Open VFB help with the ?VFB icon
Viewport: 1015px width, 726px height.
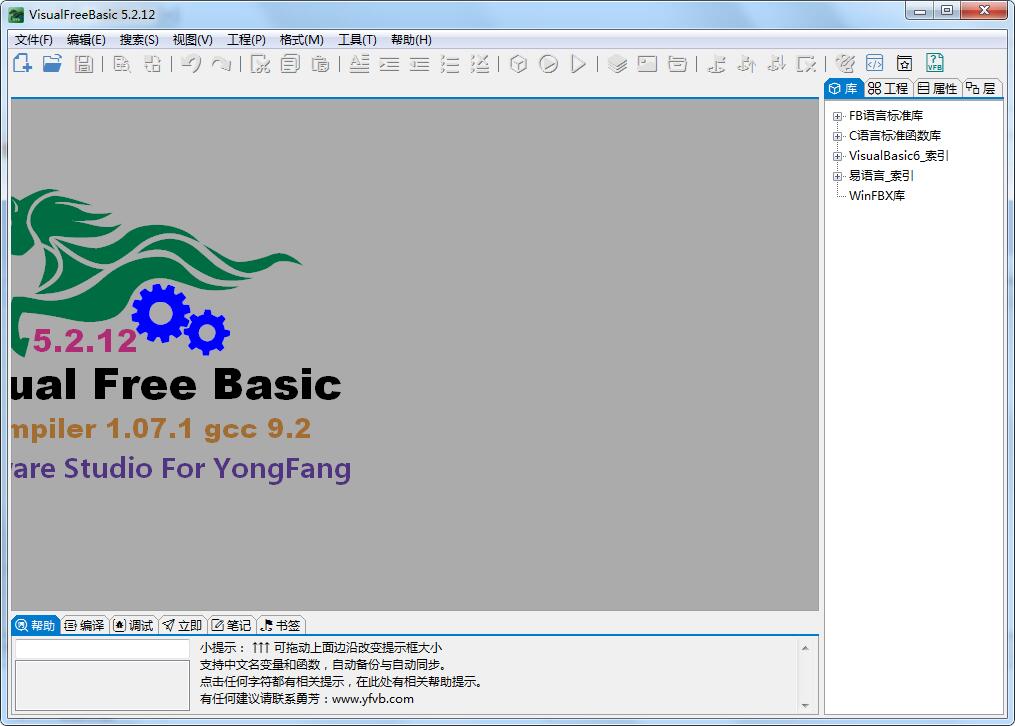[933, 63]
